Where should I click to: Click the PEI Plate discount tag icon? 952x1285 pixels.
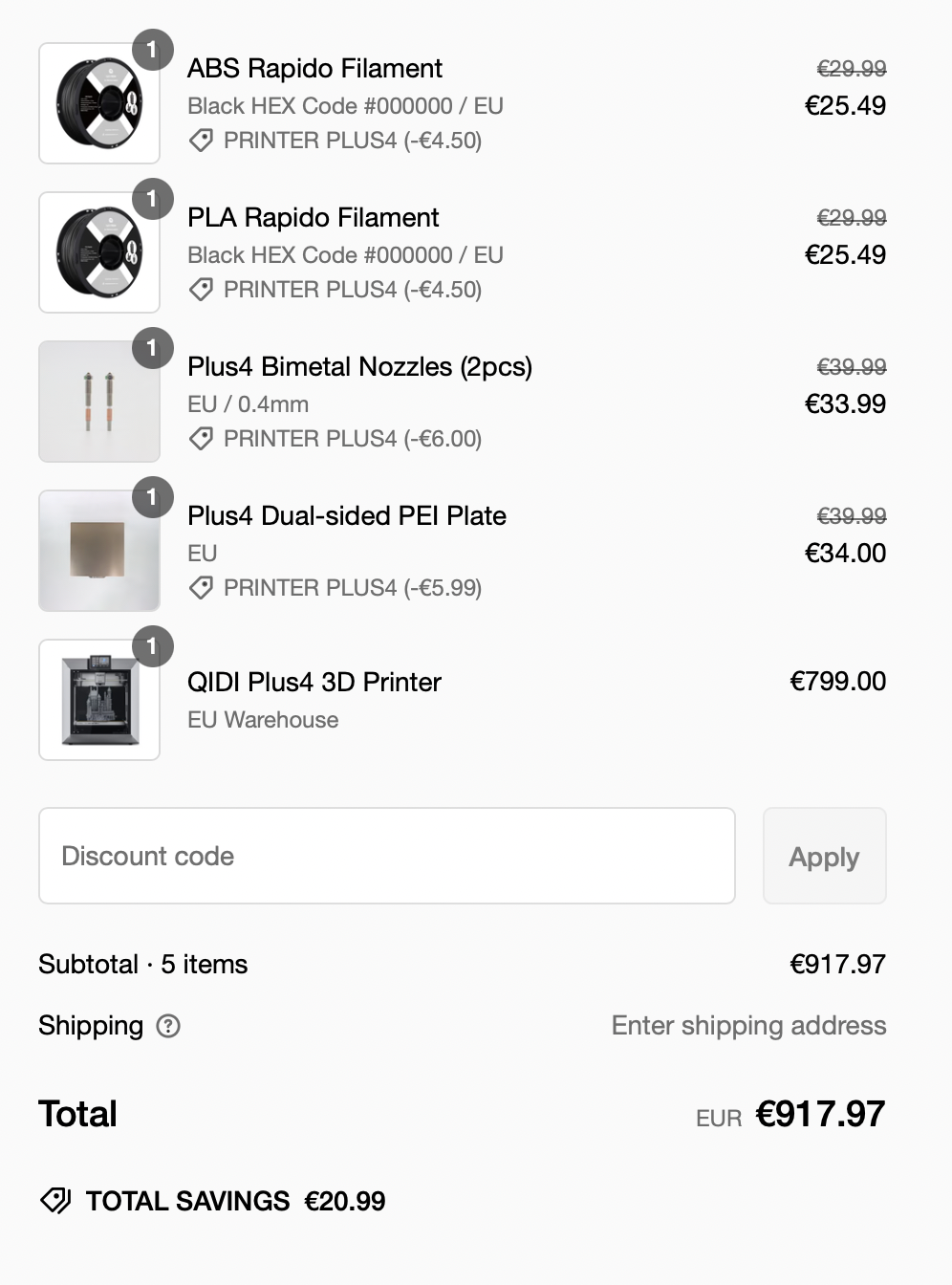[x=201, y=588]
